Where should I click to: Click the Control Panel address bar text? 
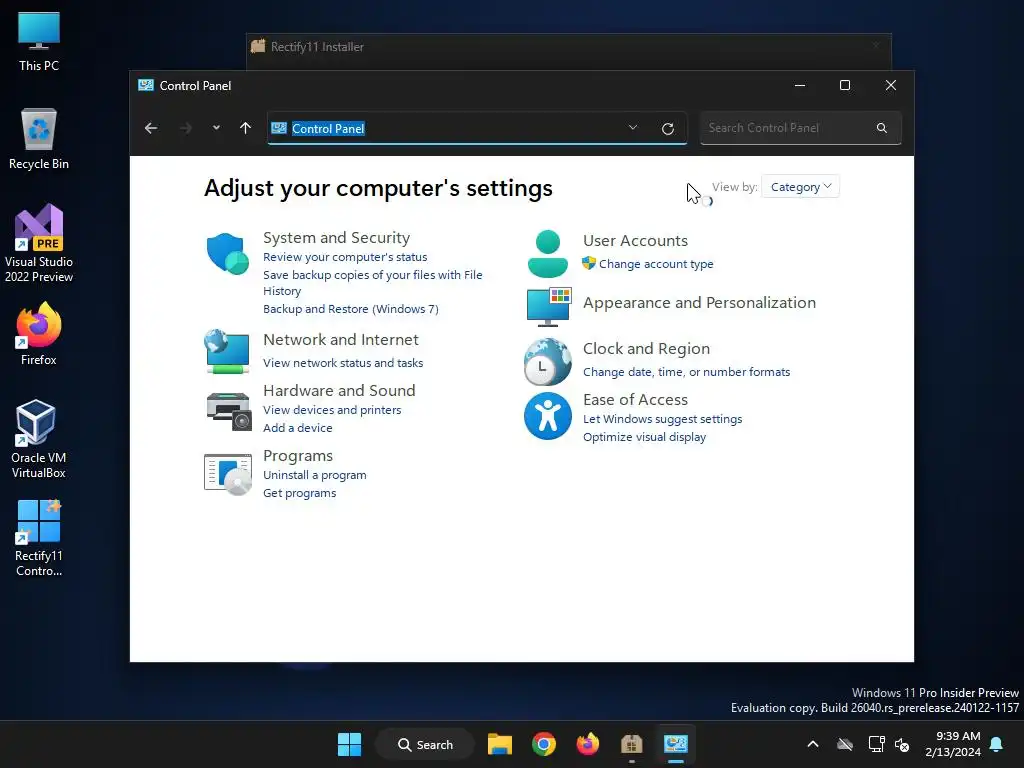[328, 129]
